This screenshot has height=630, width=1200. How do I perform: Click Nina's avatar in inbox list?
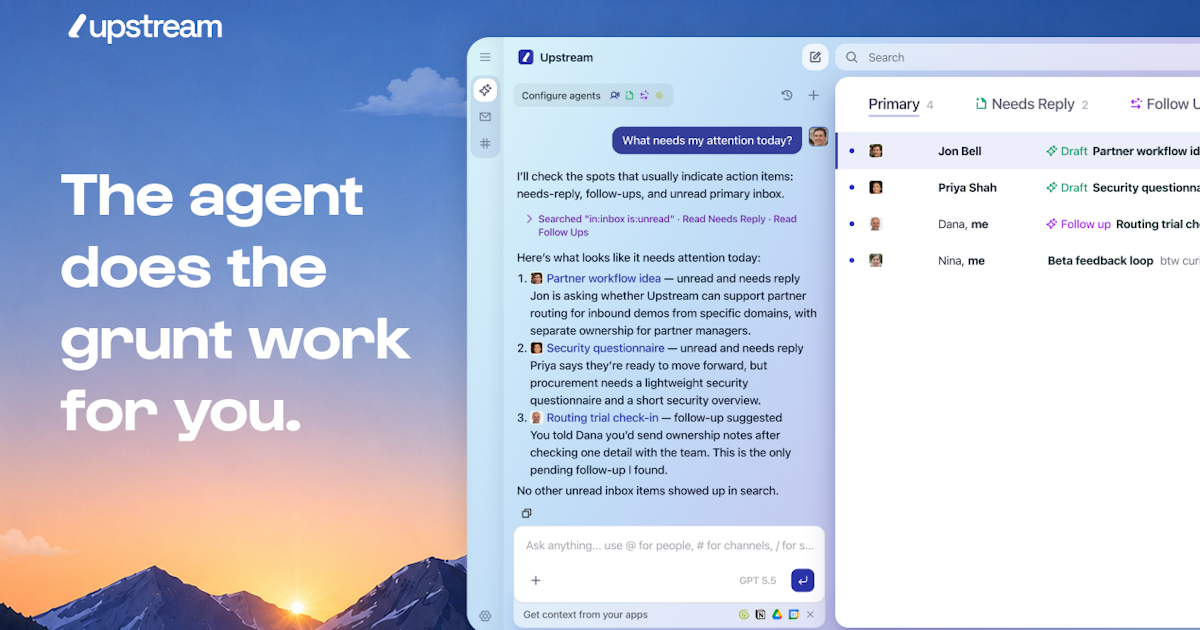[876, 260]
